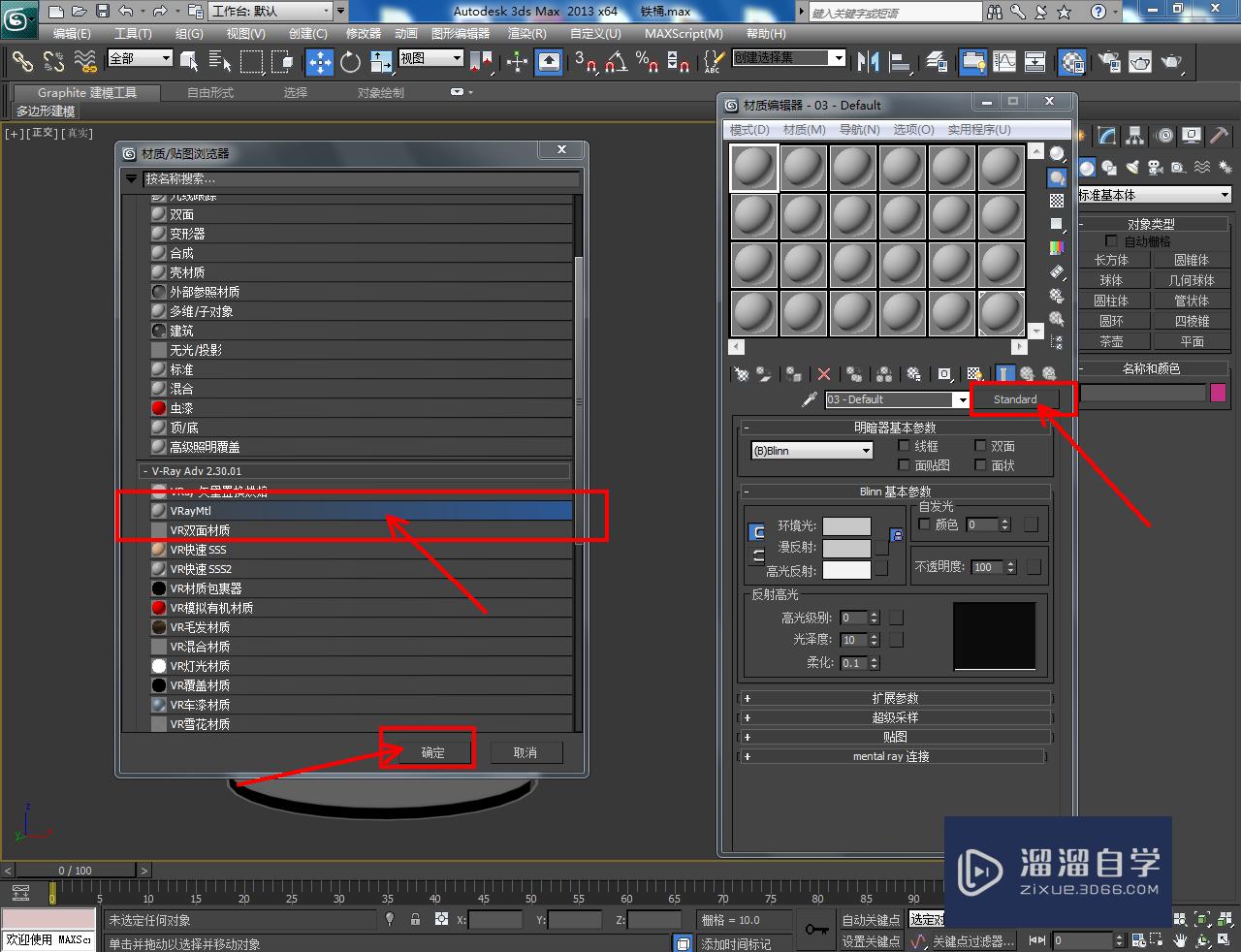Click the 茶壶 (Teapot) object button

tap(1111, 341)
